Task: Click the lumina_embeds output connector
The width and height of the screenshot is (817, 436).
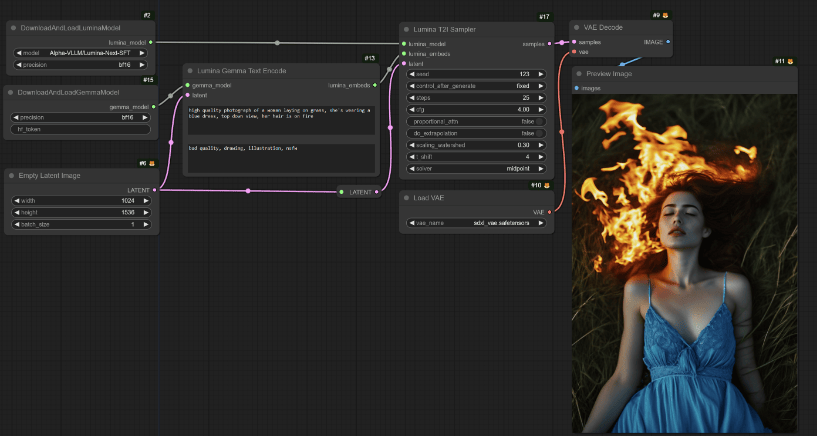Action: [375, 85]
